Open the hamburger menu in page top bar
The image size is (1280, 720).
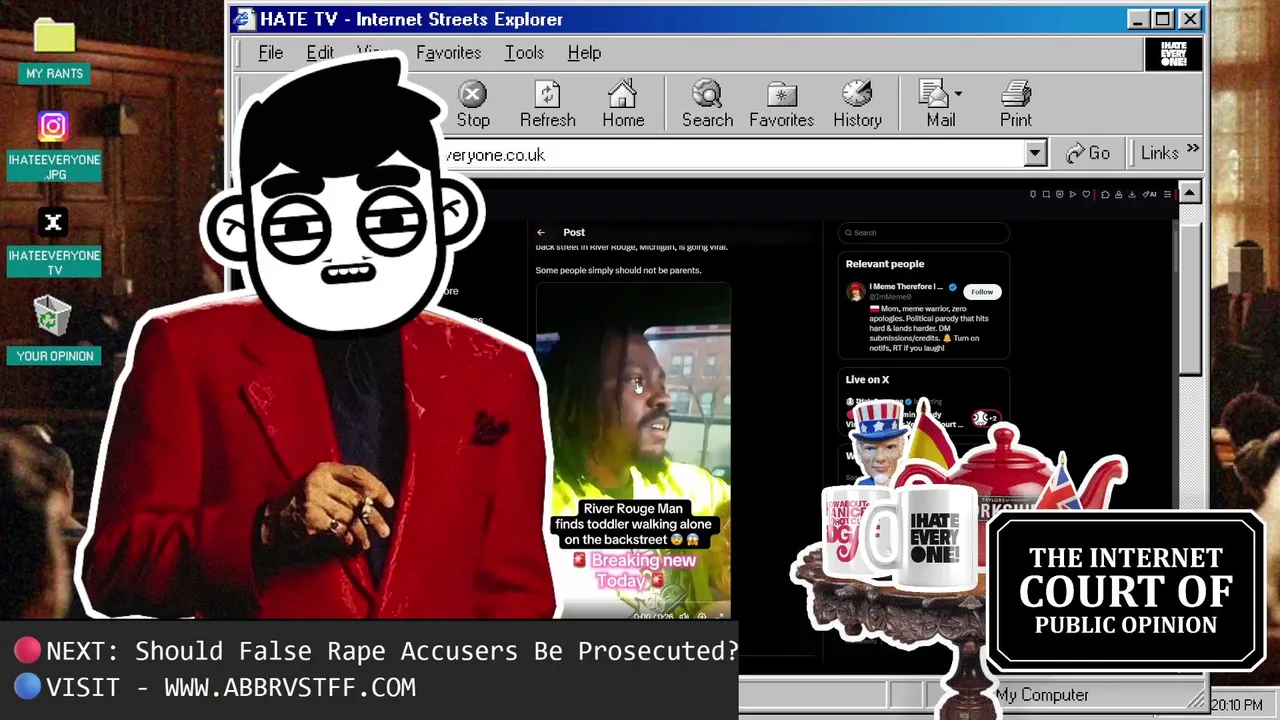[x=1167, y=194]
